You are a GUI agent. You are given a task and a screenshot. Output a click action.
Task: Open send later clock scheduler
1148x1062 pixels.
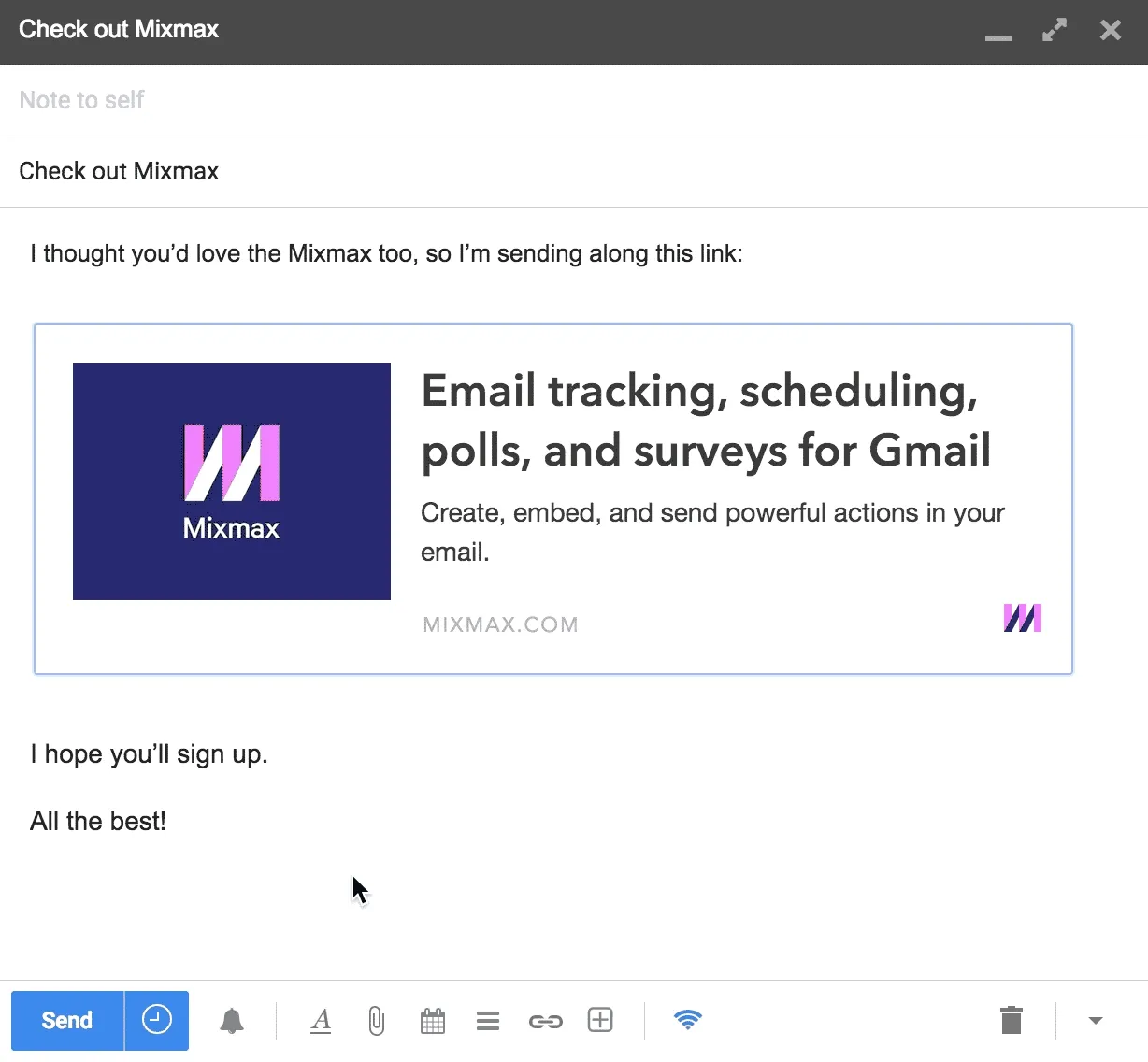click(x=157, y=1020)
